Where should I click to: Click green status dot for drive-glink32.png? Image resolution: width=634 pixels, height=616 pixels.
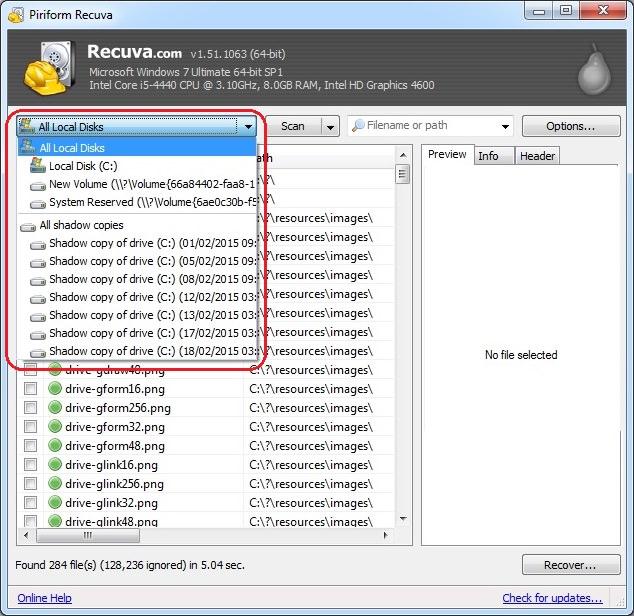click(55, 502)
